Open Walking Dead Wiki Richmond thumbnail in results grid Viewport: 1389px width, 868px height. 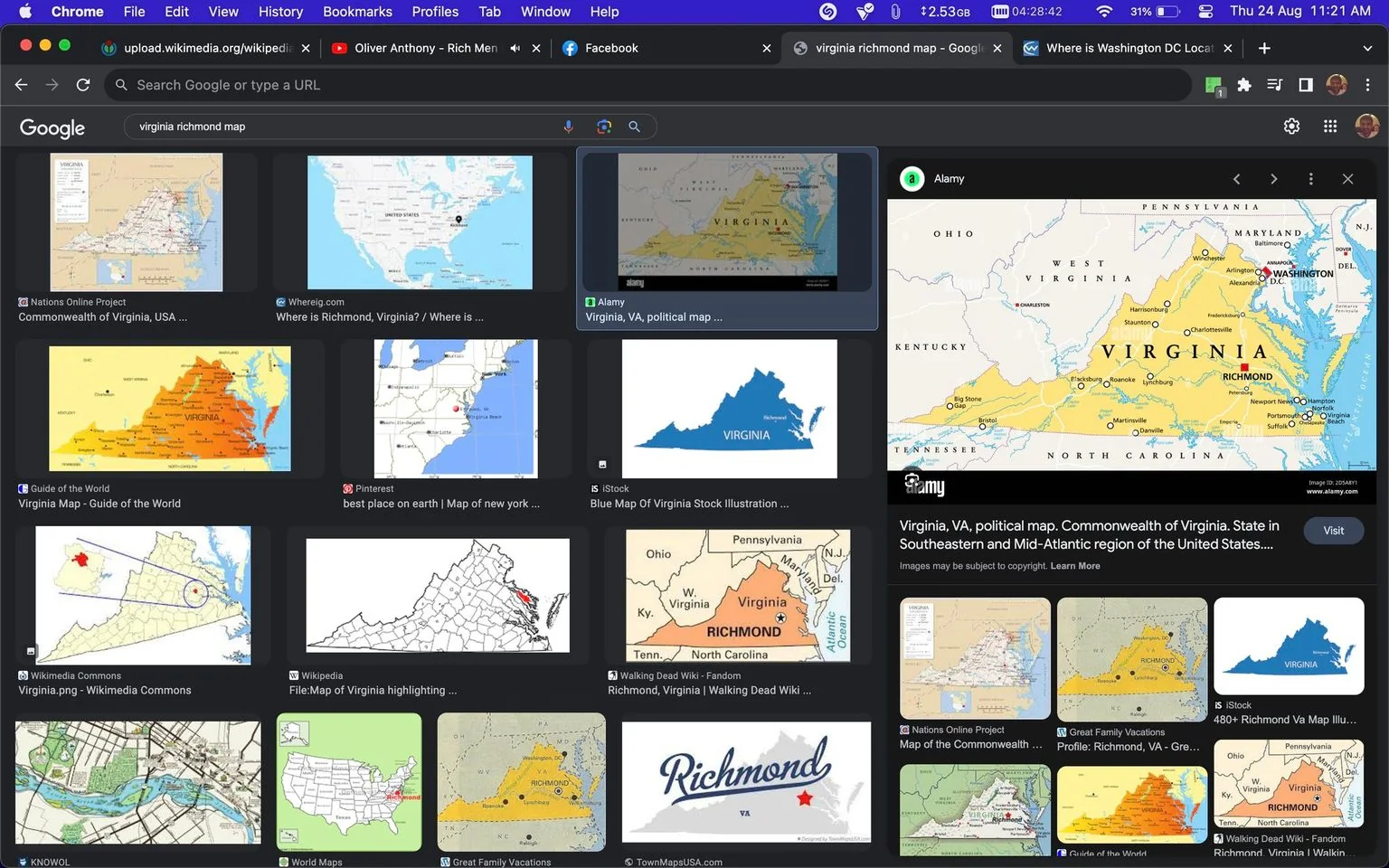click(x=738, y=596)
